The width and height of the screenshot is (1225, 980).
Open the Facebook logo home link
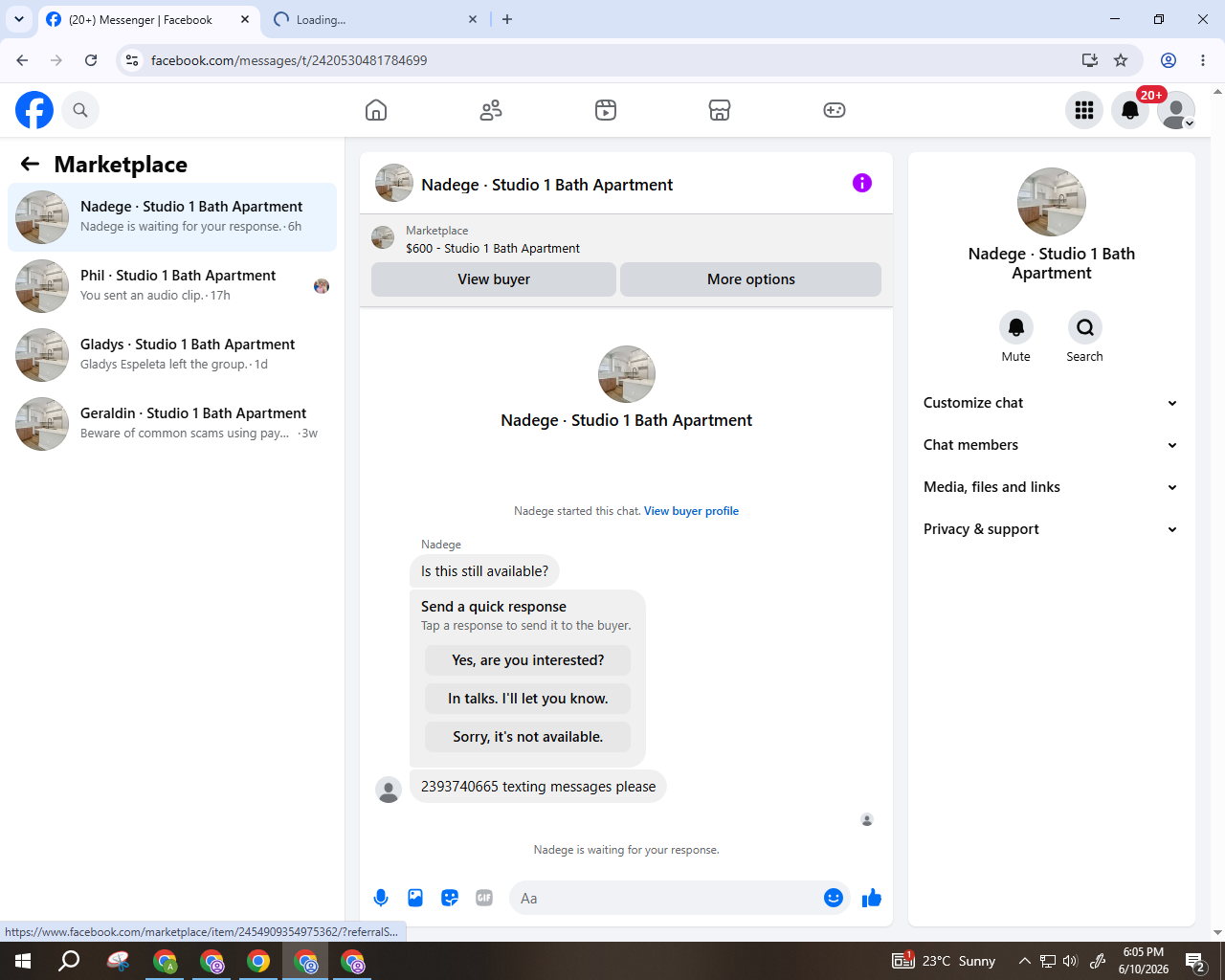[x=34, y=110]
